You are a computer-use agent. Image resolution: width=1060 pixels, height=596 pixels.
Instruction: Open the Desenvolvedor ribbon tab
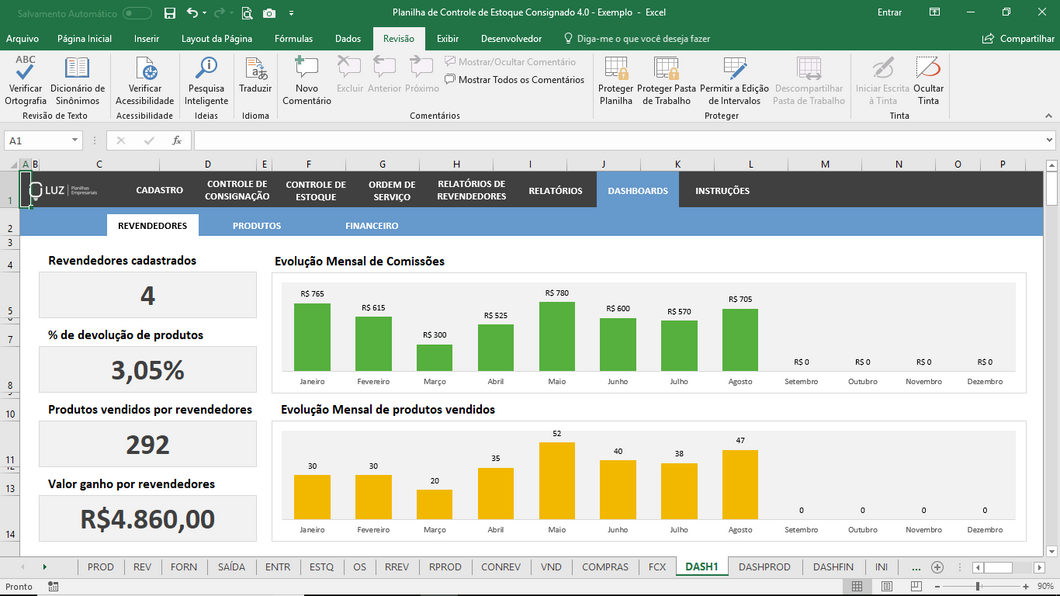pyautogui.click(x=511, y=39)
